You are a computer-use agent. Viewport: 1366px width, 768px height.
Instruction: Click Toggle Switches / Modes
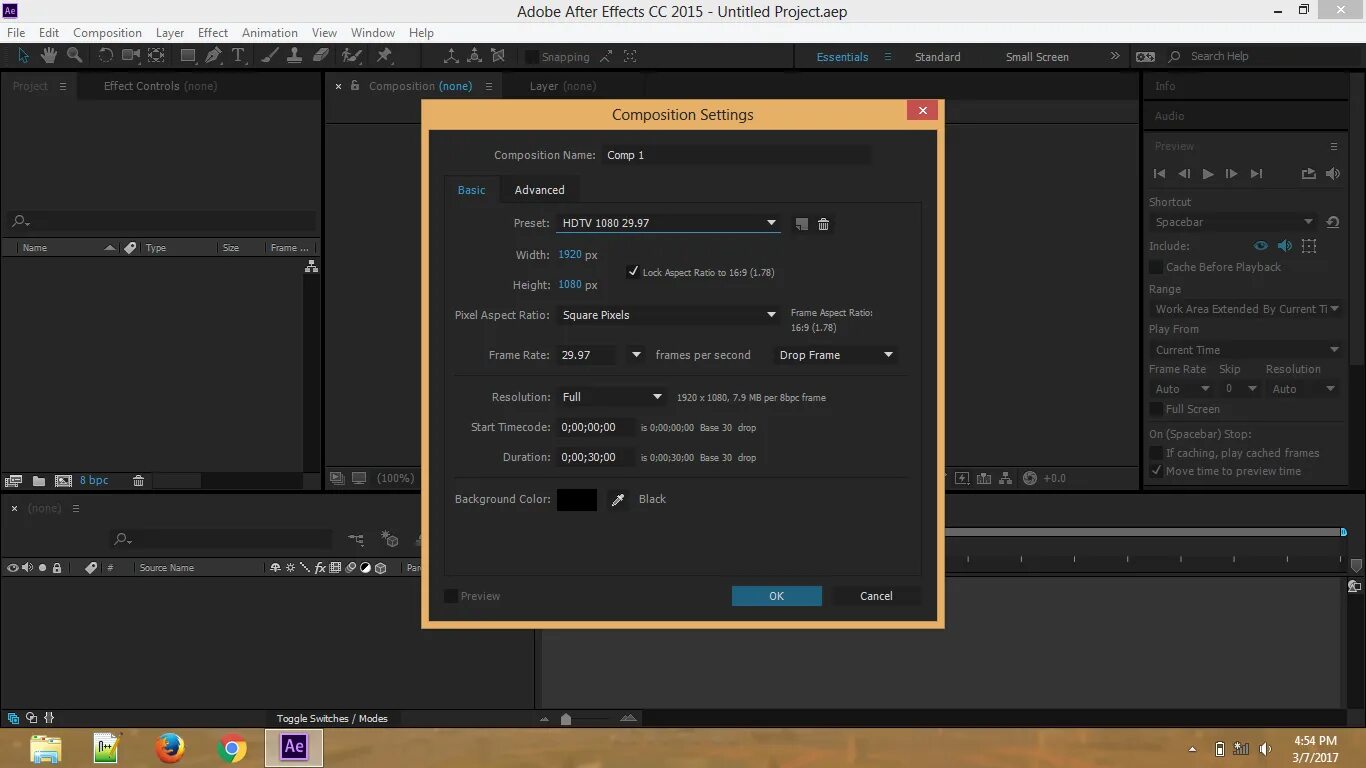coord(332,719)
